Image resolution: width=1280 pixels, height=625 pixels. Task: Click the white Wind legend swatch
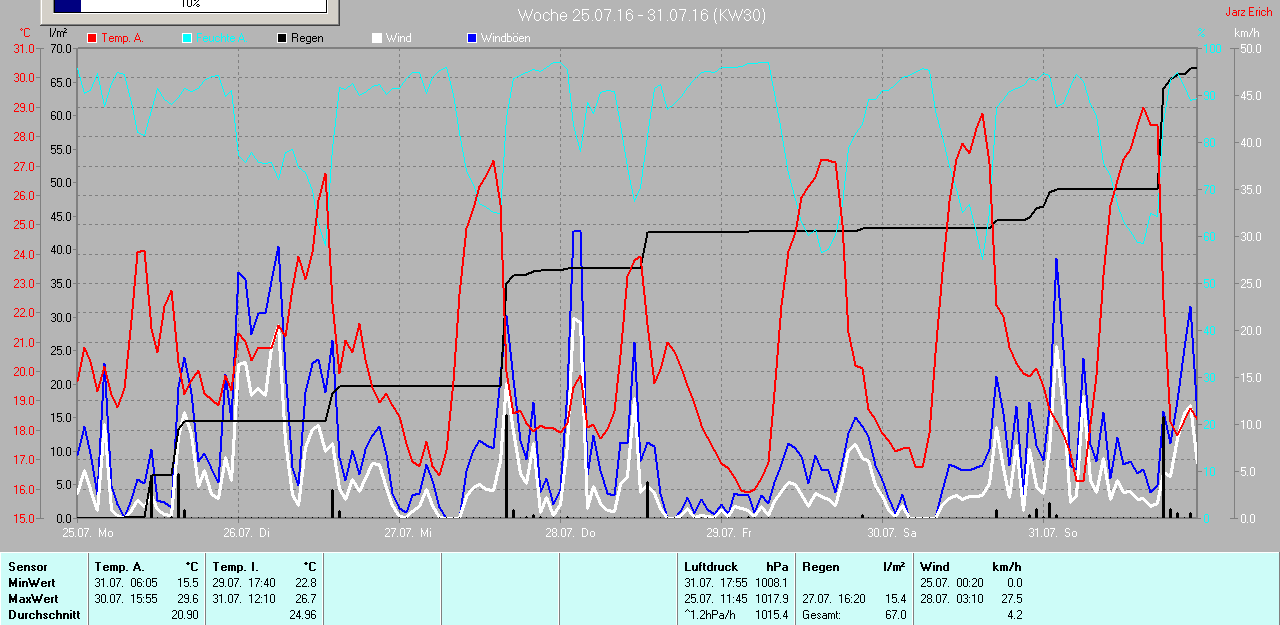[x=377, y=38]
